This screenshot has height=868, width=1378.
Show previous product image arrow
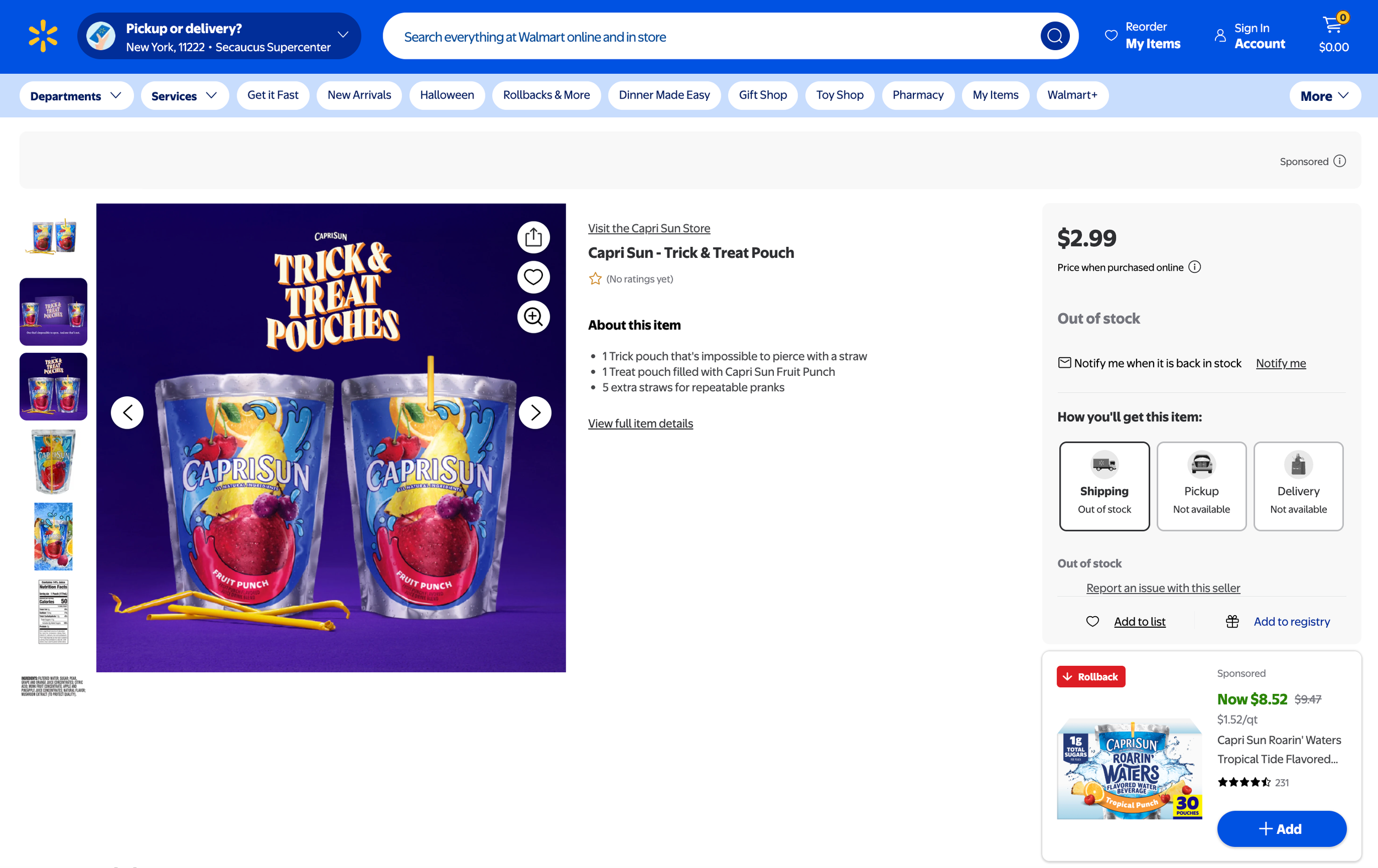tap(127, 413)
